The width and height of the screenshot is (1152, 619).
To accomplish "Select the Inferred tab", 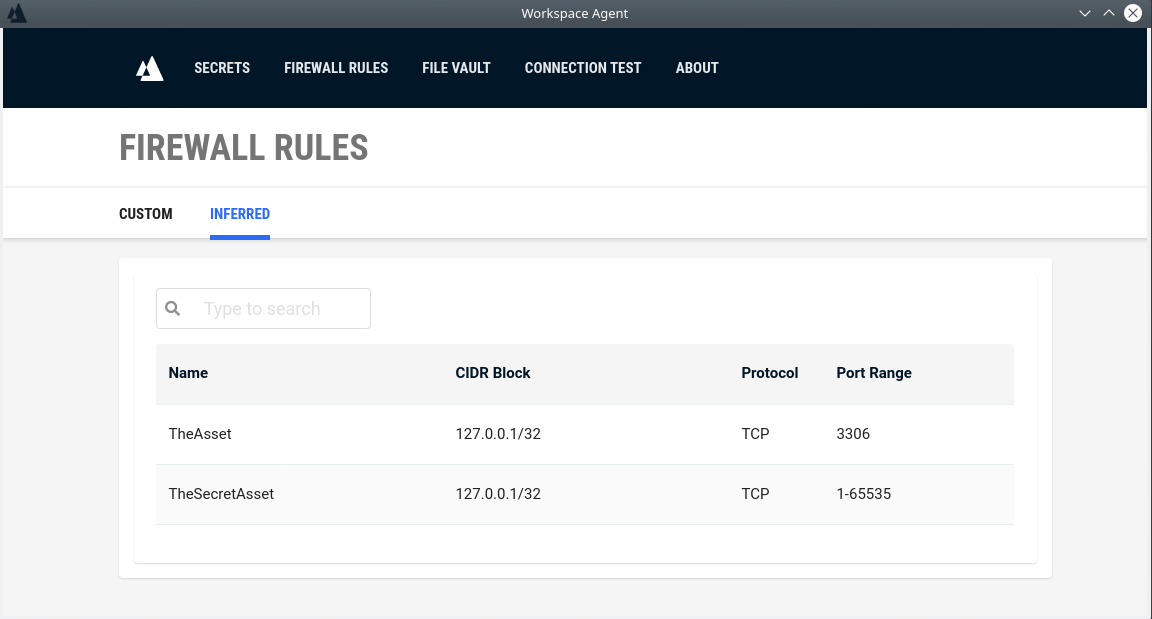I will point(240,214).
